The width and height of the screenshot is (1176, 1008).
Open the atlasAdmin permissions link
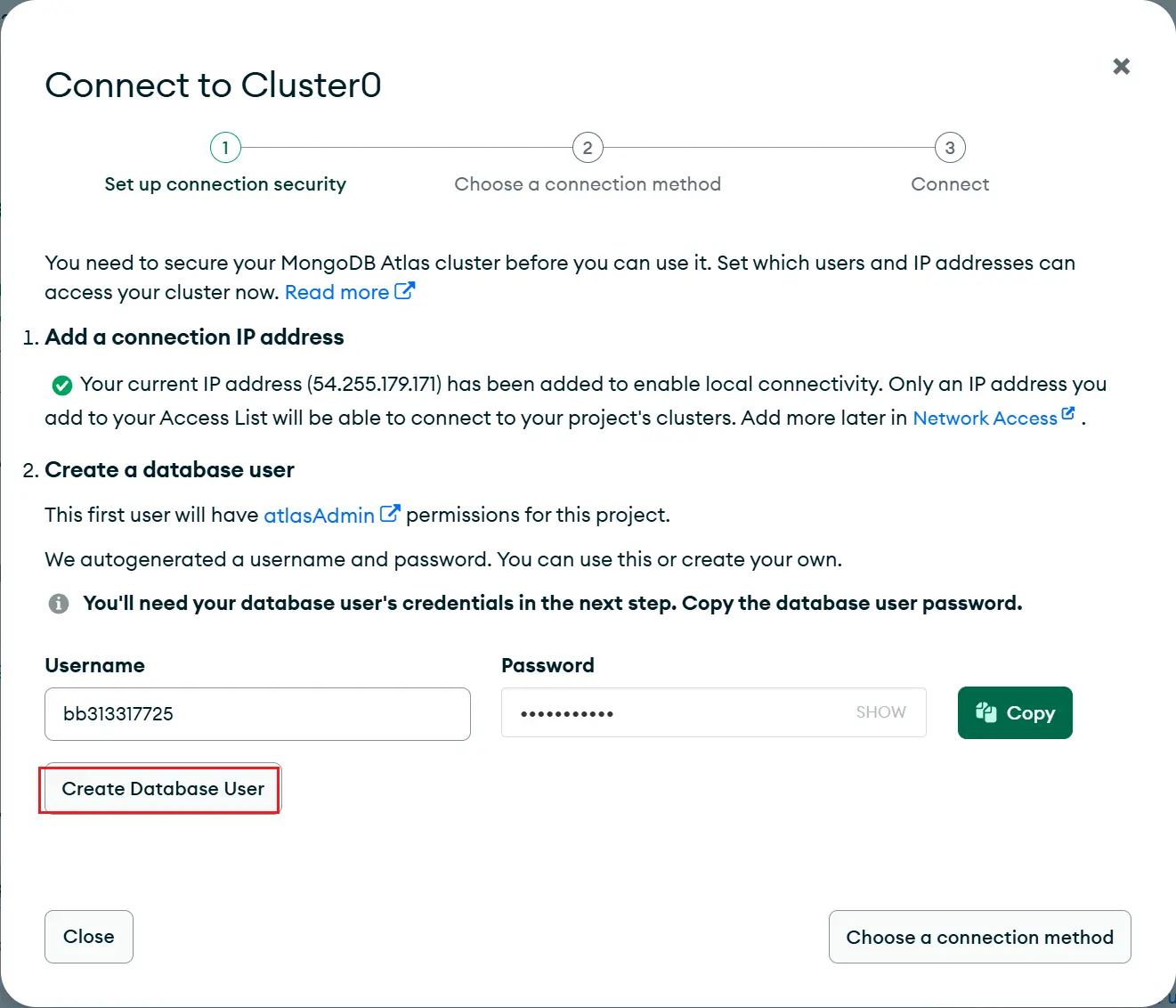click(x=319, y=516)
